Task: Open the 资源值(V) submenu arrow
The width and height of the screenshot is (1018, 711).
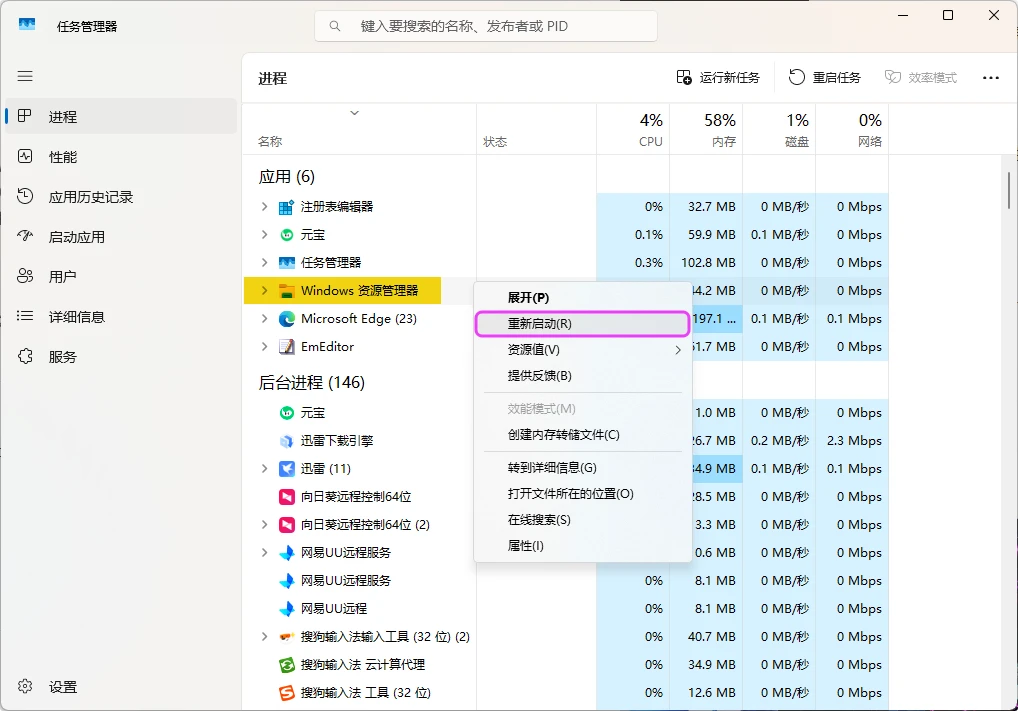Action: pyautogui.click(x=678, y=350)
